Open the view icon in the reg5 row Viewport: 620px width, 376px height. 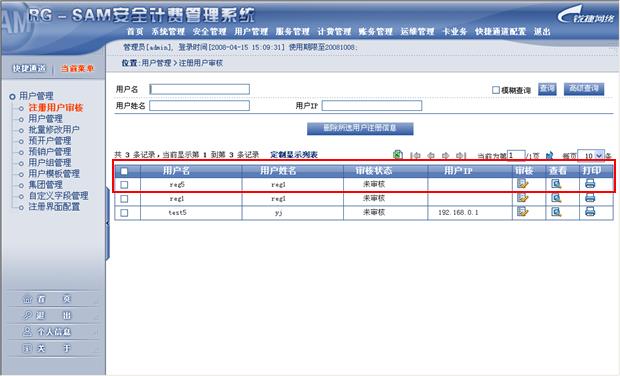click(x=556, y=183)
